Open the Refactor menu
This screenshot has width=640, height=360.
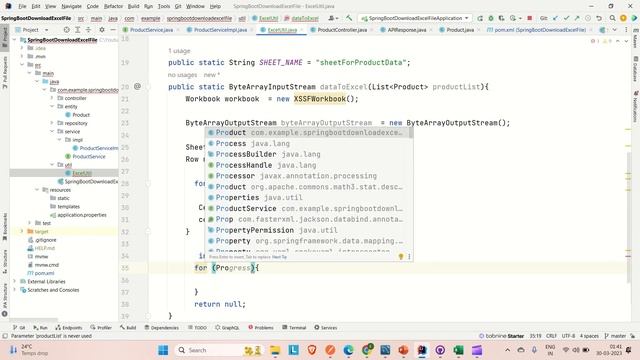coord(113,6)
